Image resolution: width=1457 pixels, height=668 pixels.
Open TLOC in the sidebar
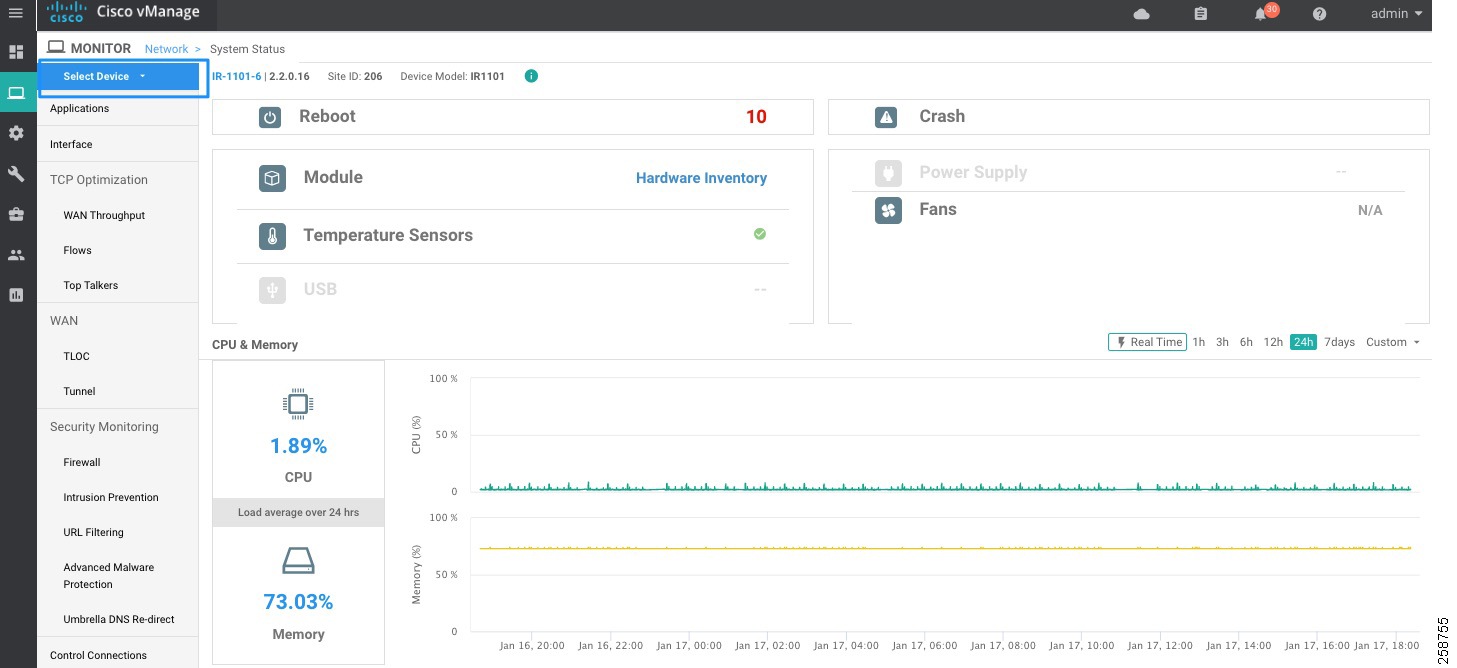(x=76, y=356)
